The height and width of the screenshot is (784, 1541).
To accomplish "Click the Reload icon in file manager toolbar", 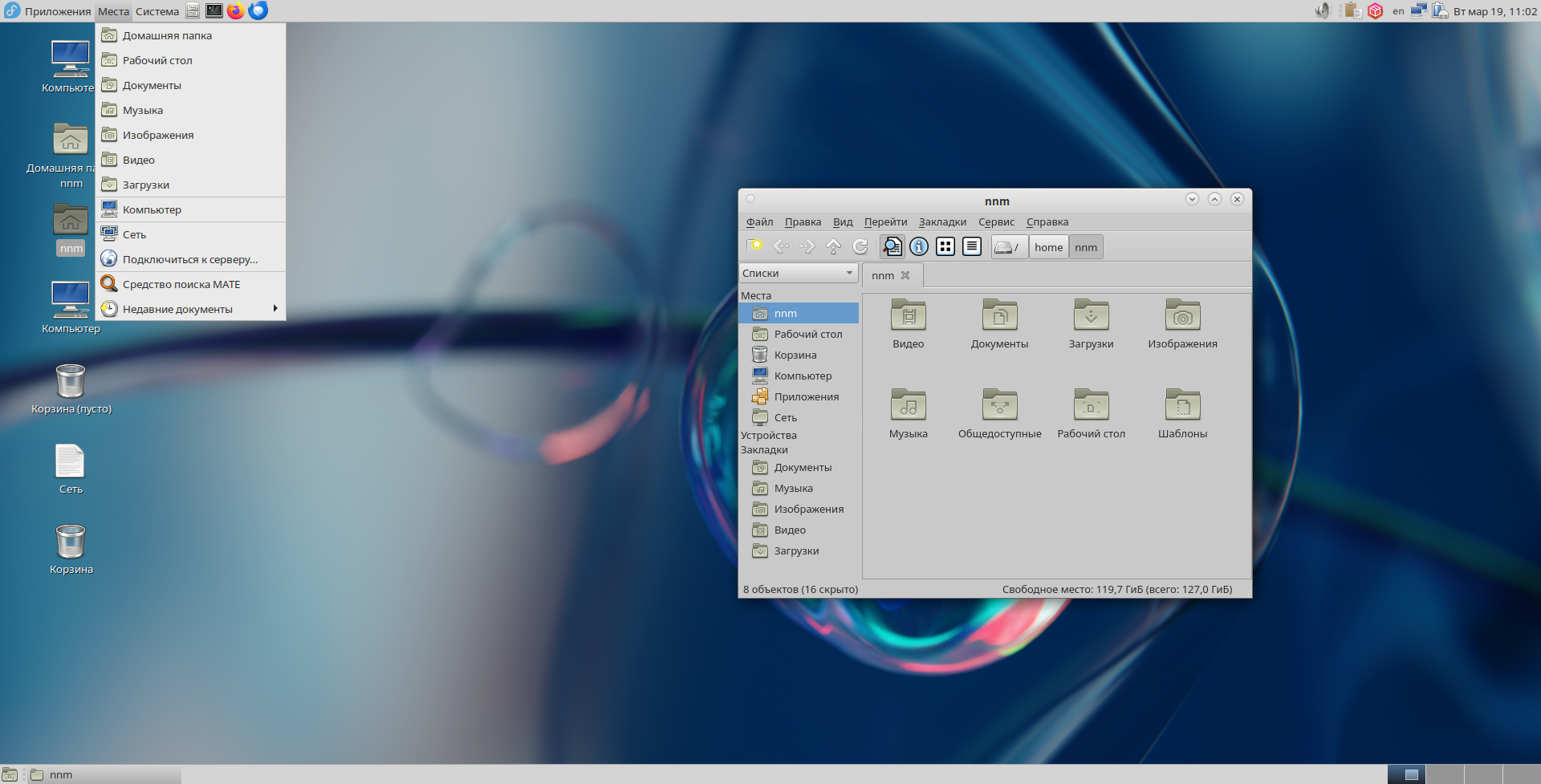I will tap(860, 247).
